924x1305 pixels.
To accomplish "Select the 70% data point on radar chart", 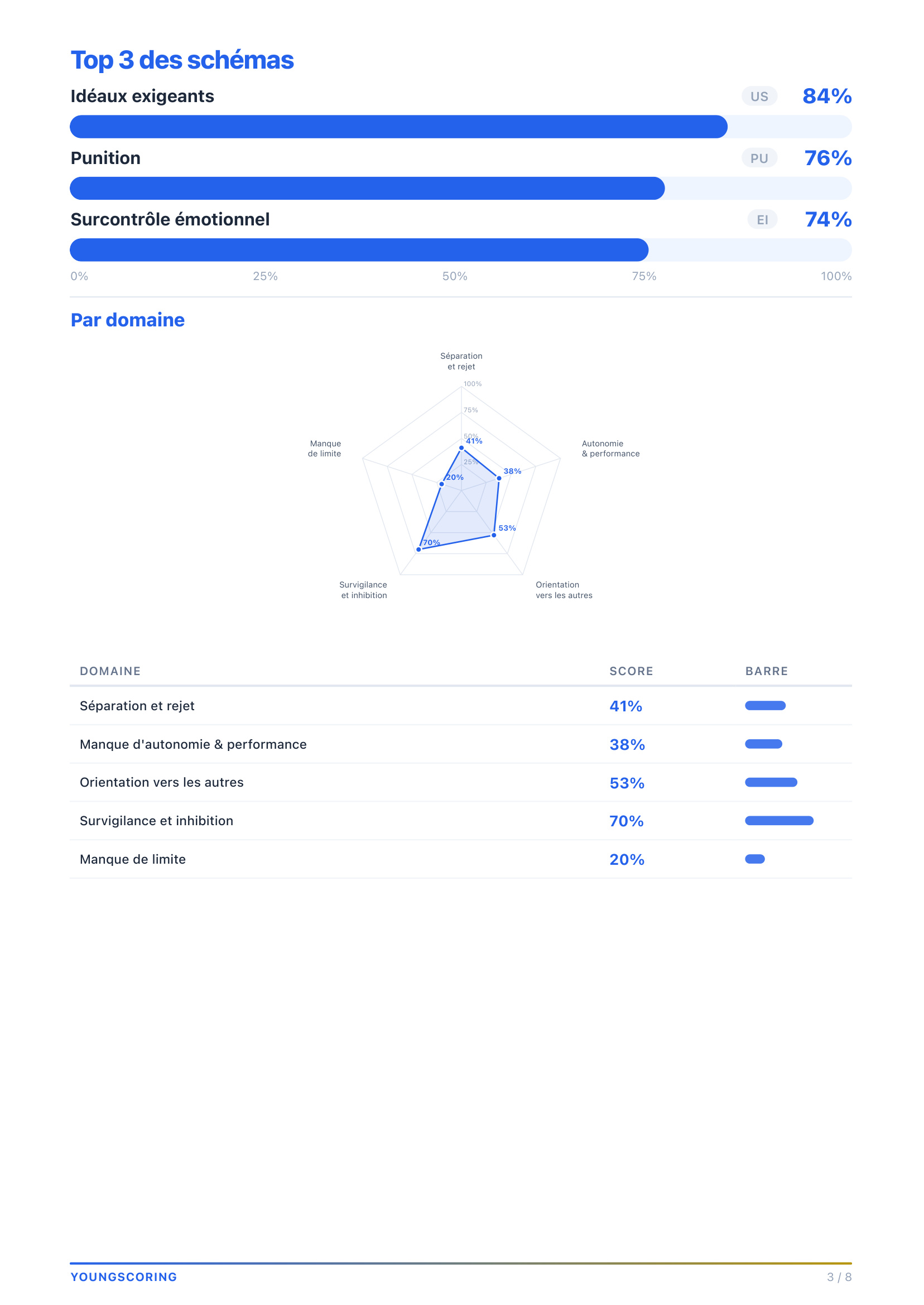I will 419,550.
